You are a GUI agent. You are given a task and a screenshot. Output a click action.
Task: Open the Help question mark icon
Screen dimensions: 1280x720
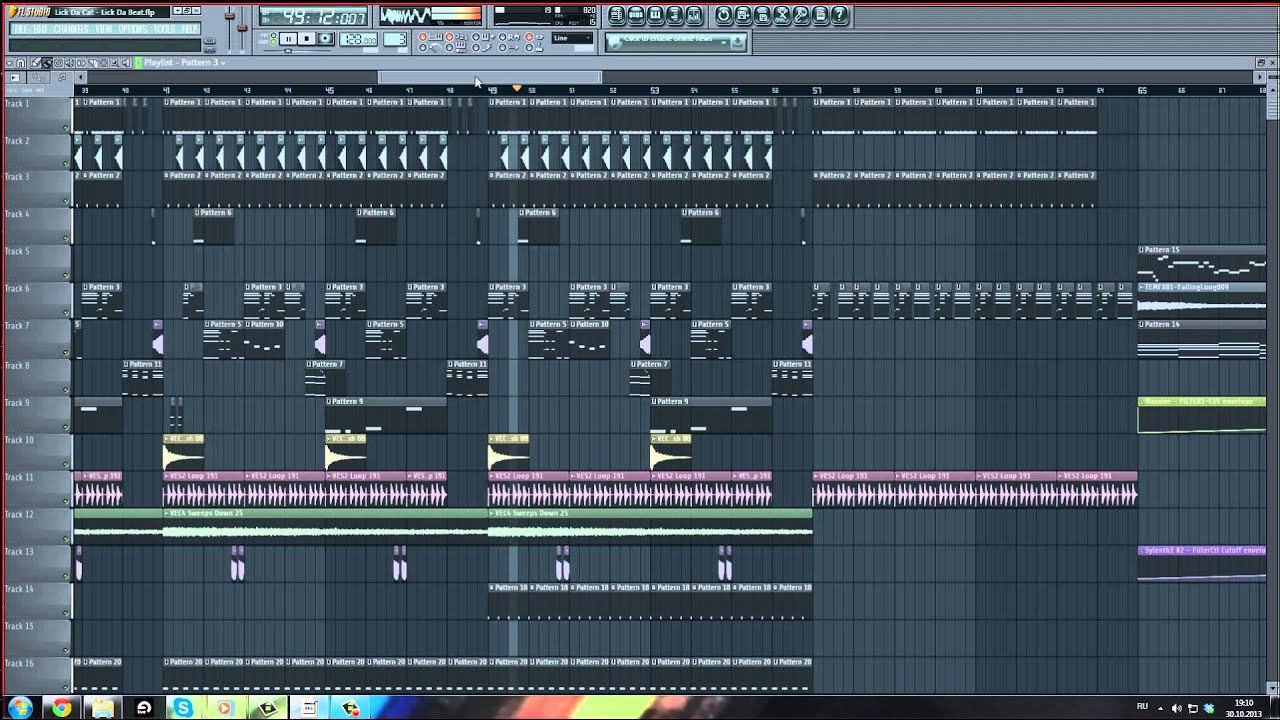click(x=839, y=15)
